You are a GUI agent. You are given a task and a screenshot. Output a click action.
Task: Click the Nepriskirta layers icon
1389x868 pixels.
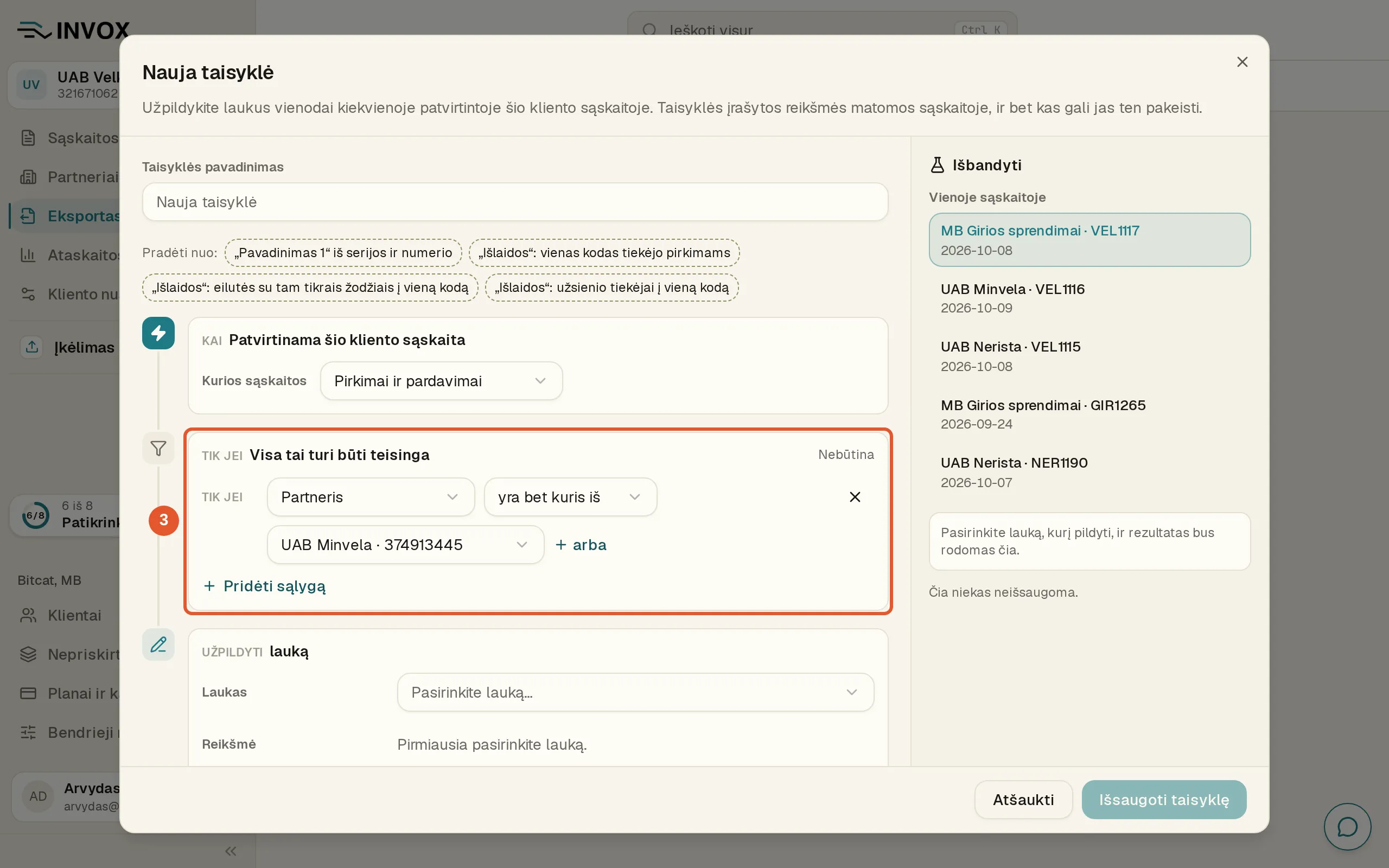(x=28, y=654)
